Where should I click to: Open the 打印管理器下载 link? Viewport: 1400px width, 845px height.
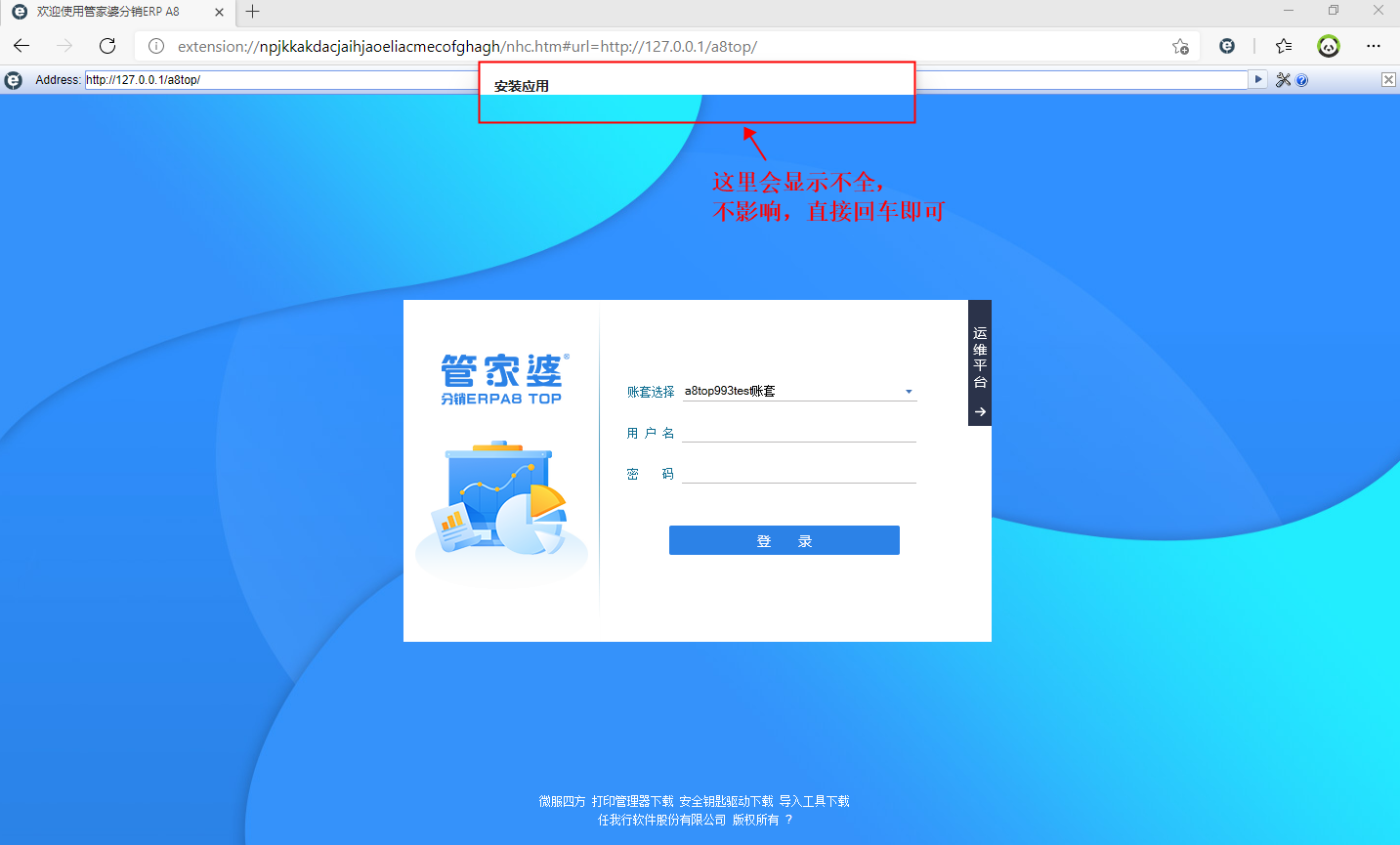[633, 801]
